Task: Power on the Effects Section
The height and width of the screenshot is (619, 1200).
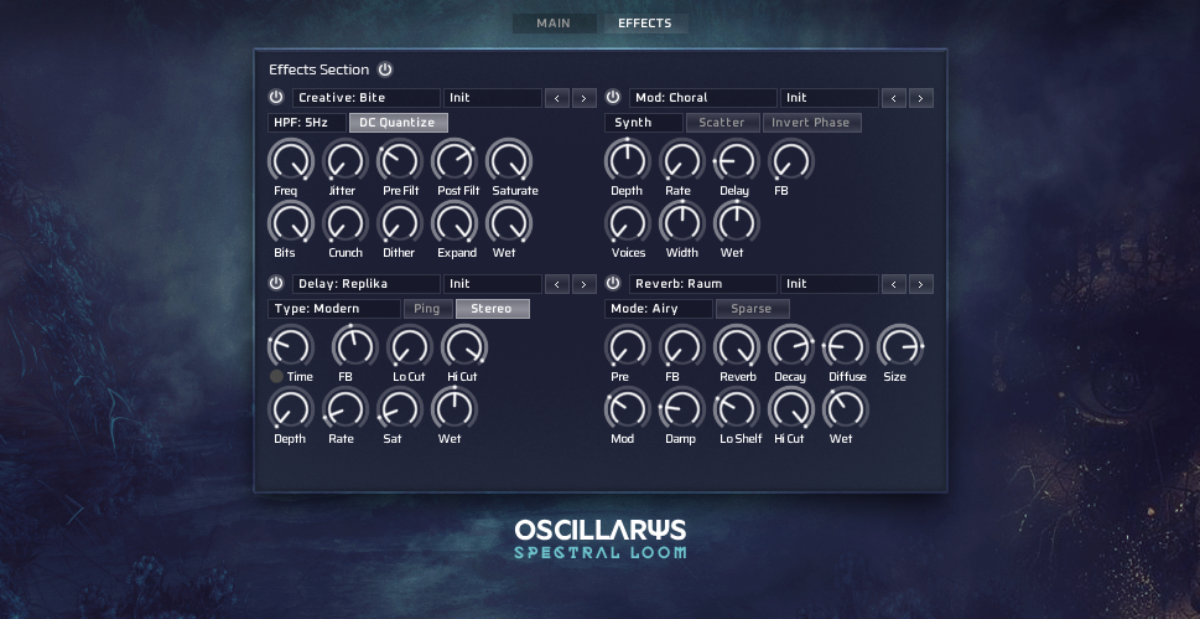Action: click(385, 70)
